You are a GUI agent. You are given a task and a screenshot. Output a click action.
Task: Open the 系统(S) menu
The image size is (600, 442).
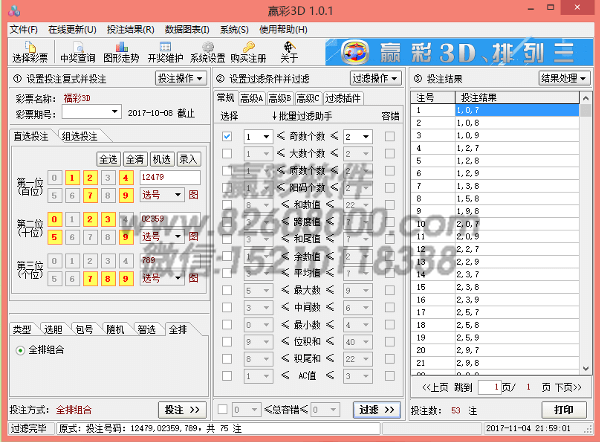[x=234, y=29]
